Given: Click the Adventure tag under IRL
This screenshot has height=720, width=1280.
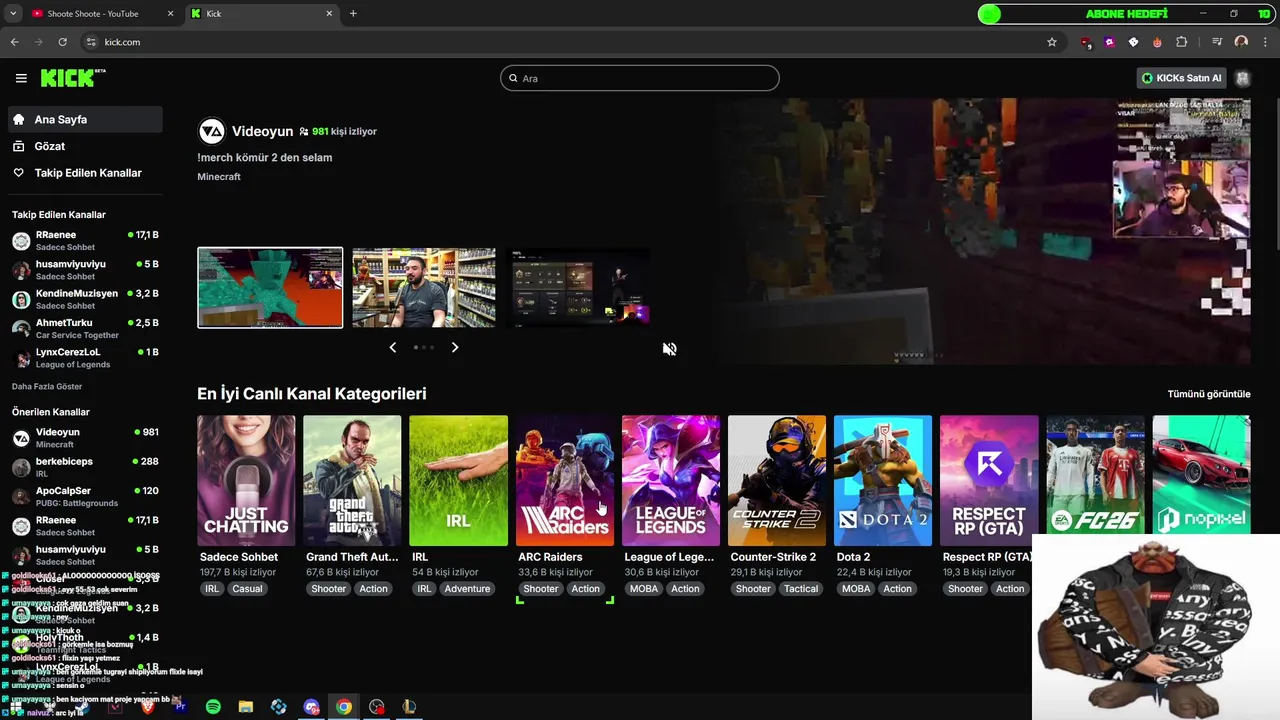Looking at the screenshot, I should tap(467, 589).
